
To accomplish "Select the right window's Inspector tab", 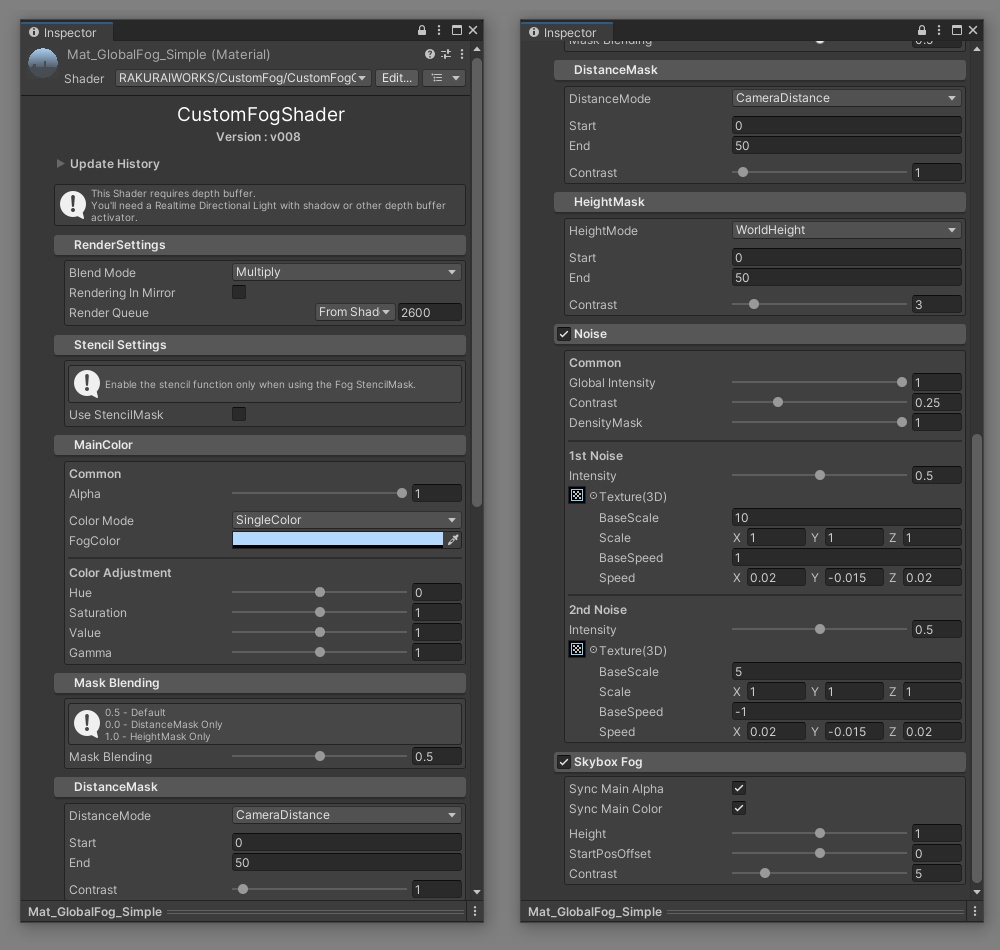I will [565, 31].
